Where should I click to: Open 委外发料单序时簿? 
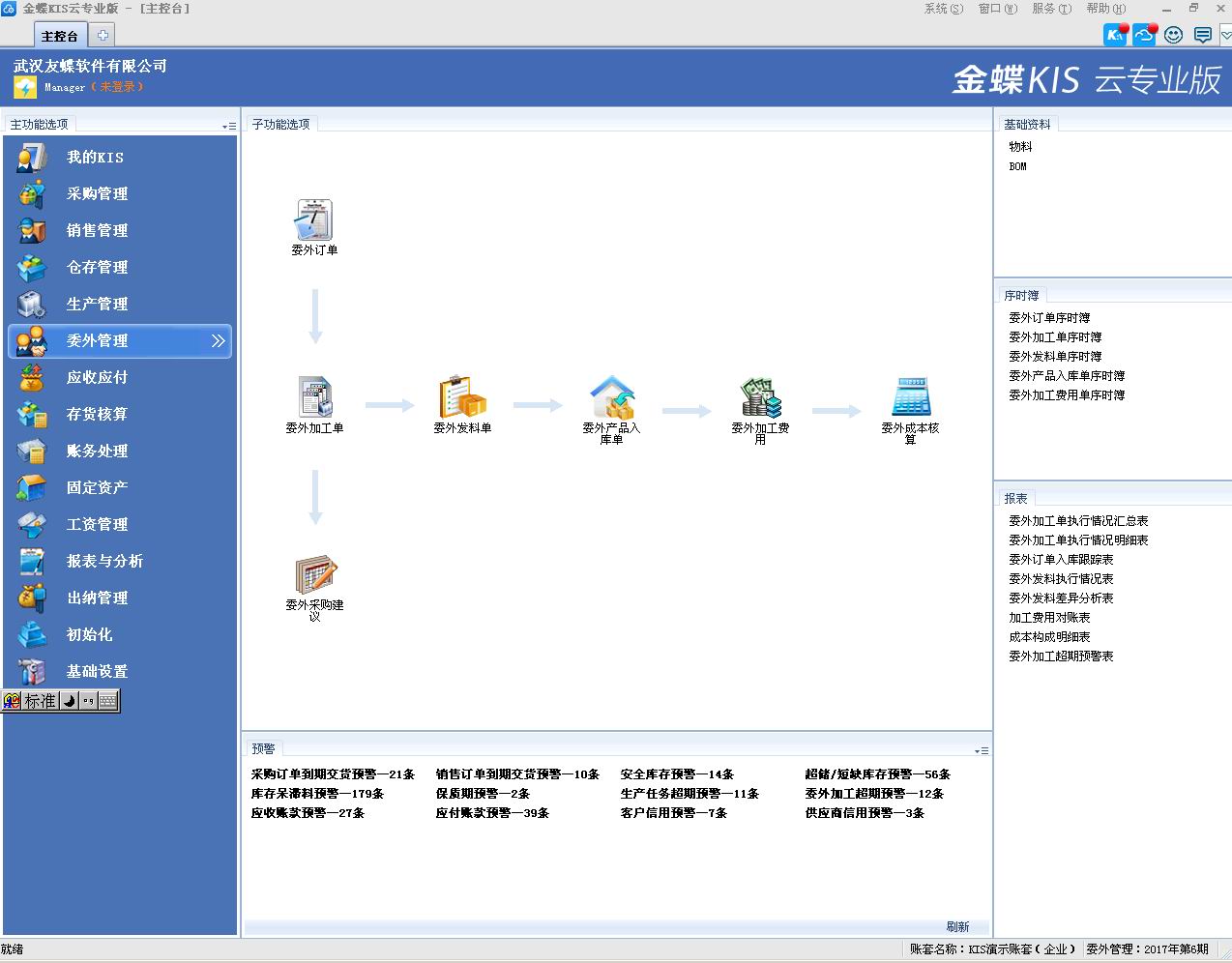(1055, 357)
